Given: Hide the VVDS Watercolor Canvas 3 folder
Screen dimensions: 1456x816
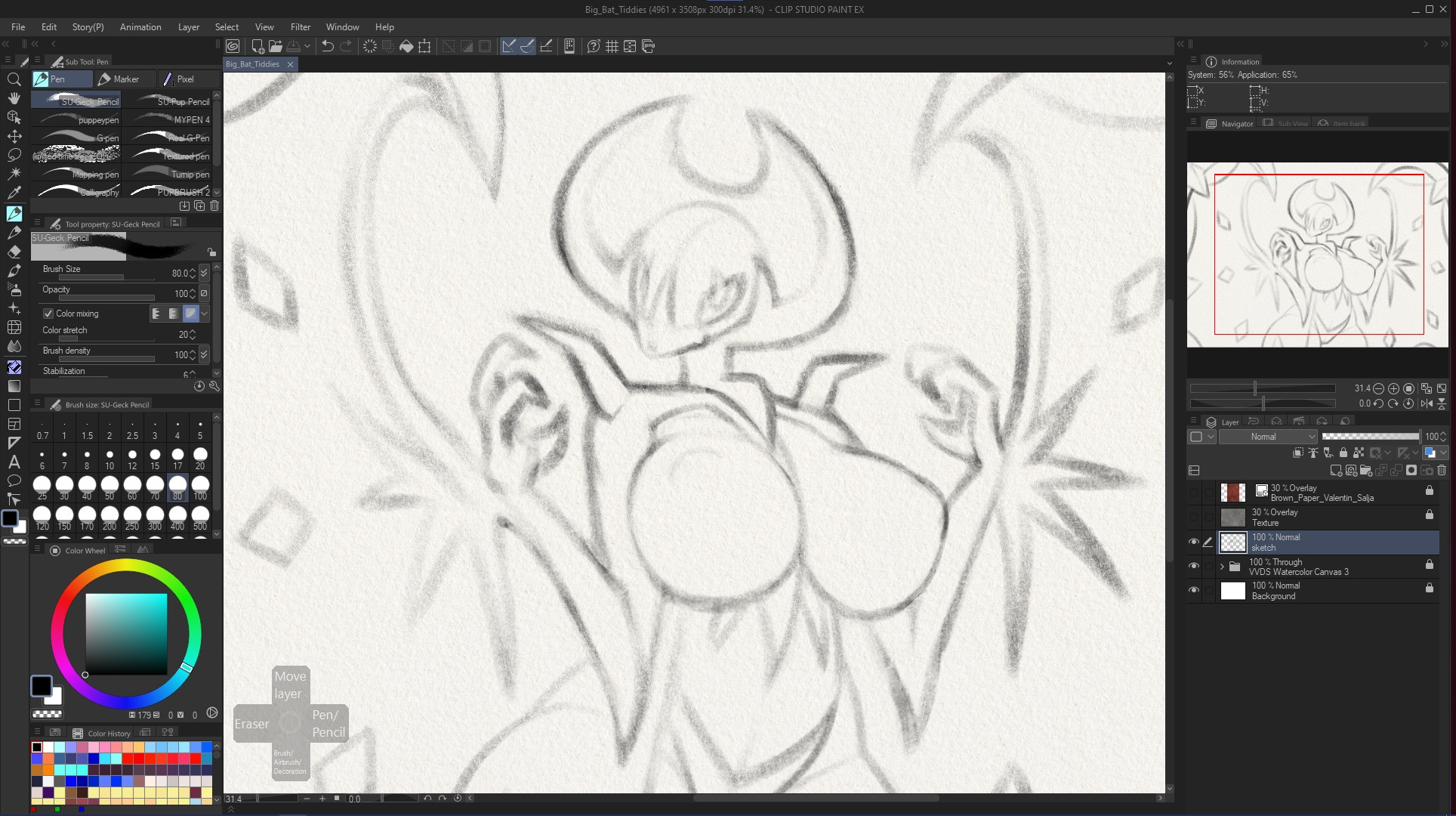Looking at the screenshot, I should [x=1194, y=566].
